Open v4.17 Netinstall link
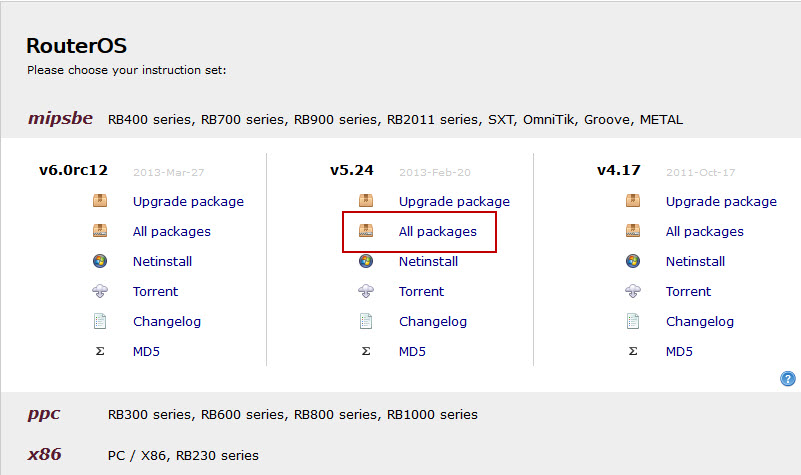This screenshot has height=475, width=801. [695, 262]
